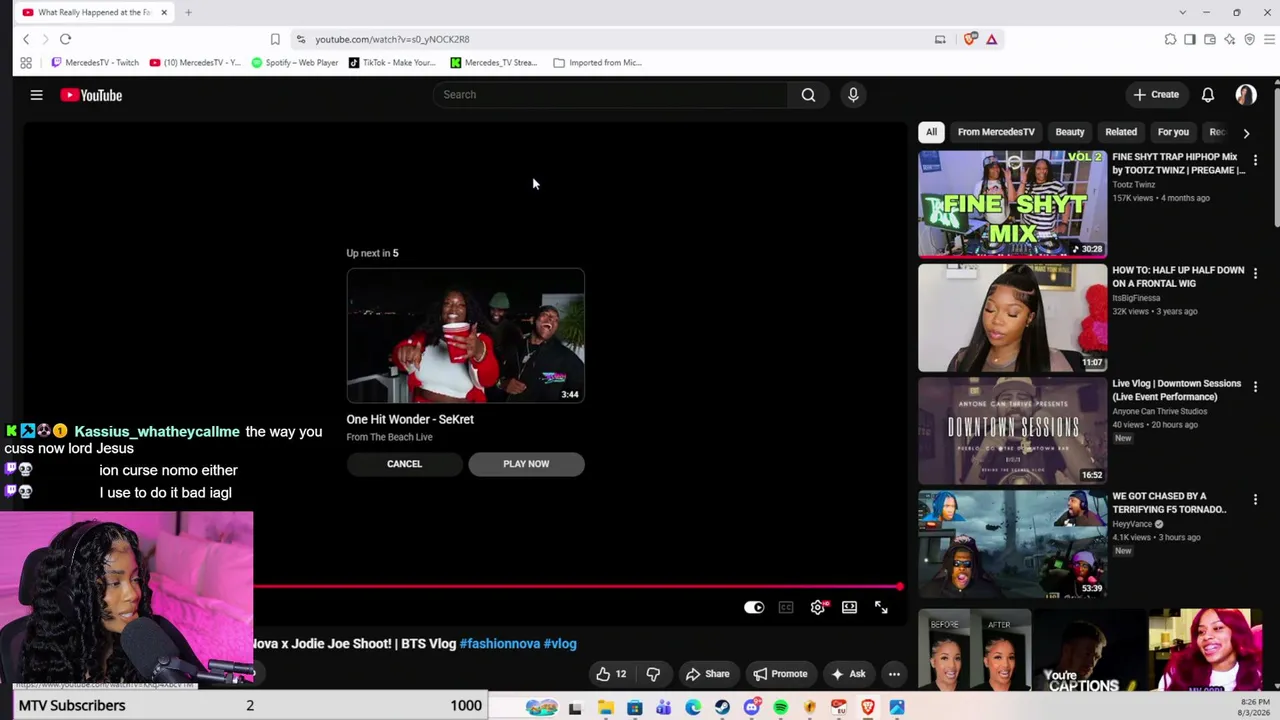Viewport: 1280px width, 720px height.
Task: Start voice search with the microphone
Action: pyautogui.click(x=853, y=95)
